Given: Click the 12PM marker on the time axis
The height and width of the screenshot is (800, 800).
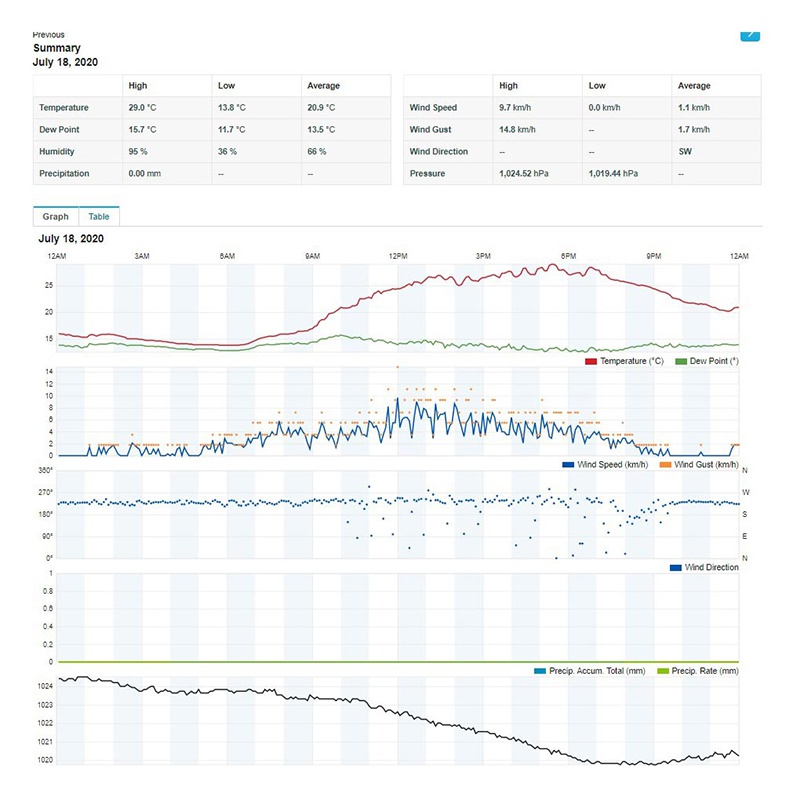Looking at the screenshot, I should 398,257.
